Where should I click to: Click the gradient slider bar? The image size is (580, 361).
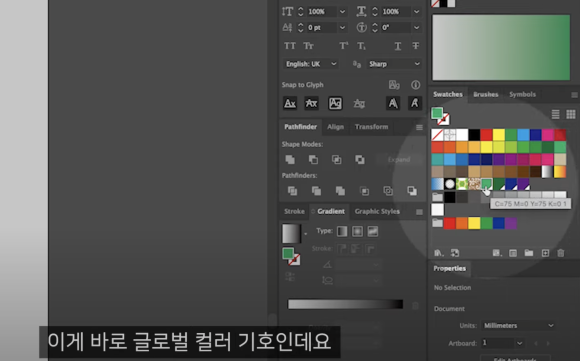coord(345,304)
